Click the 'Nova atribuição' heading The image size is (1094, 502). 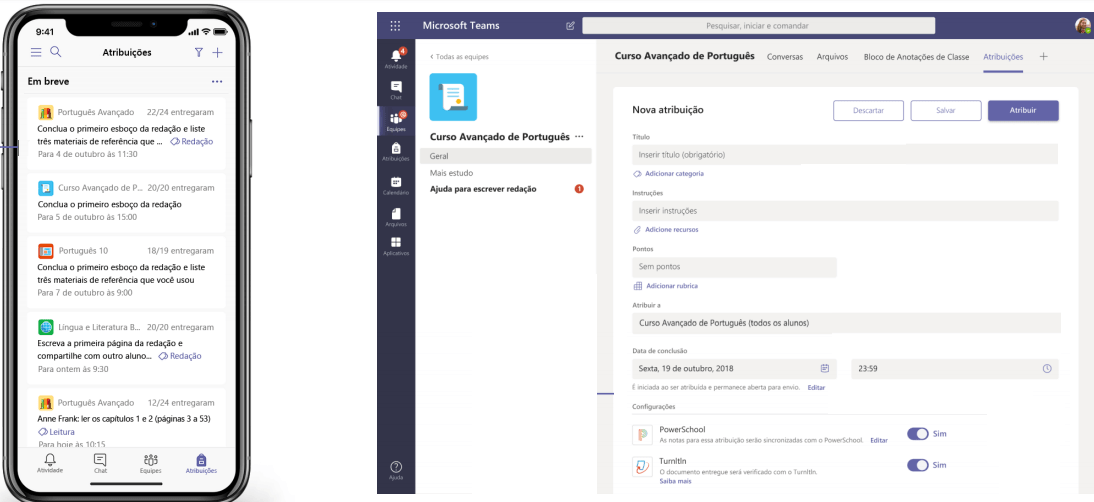668,109
